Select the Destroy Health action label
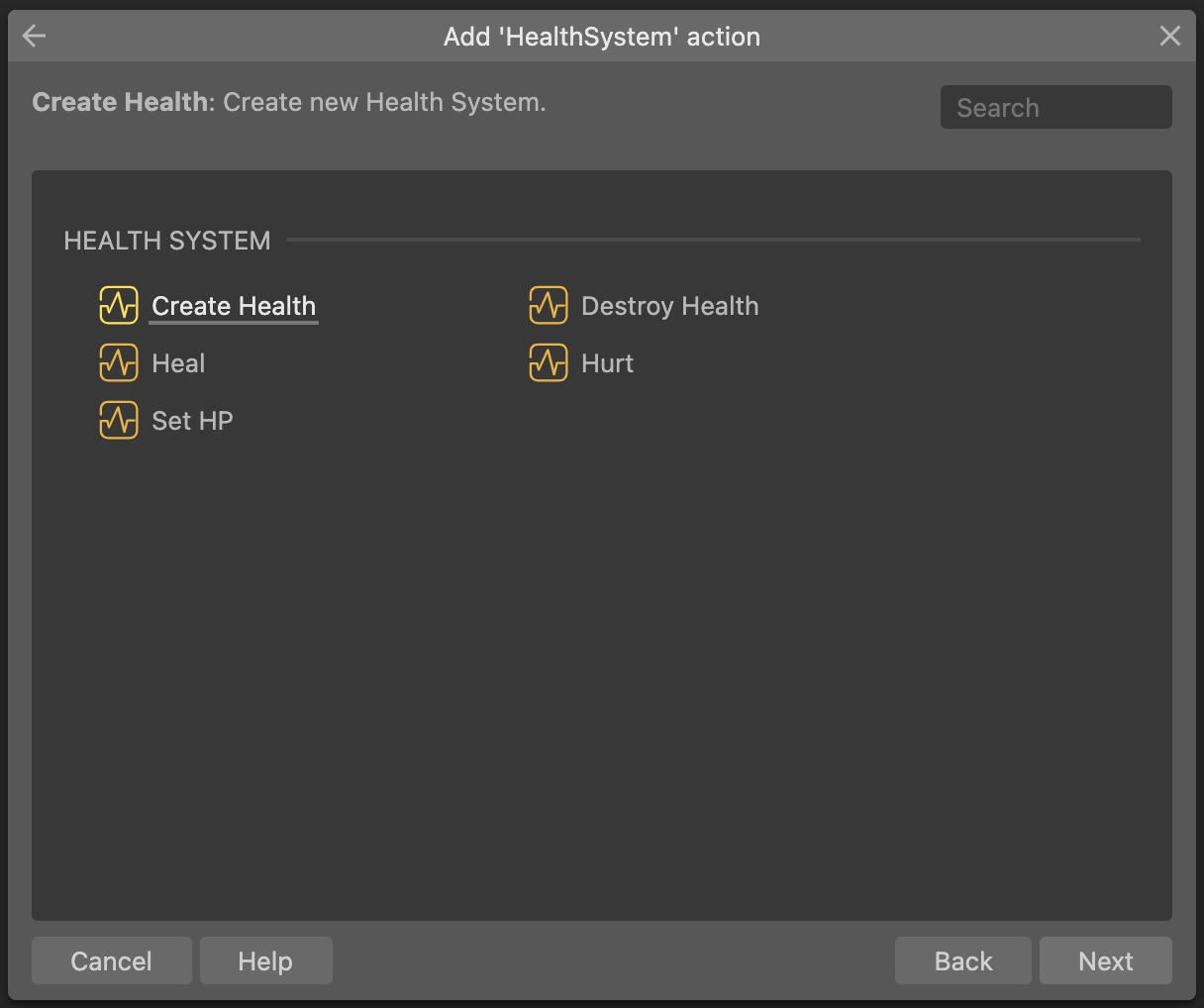 669,306
